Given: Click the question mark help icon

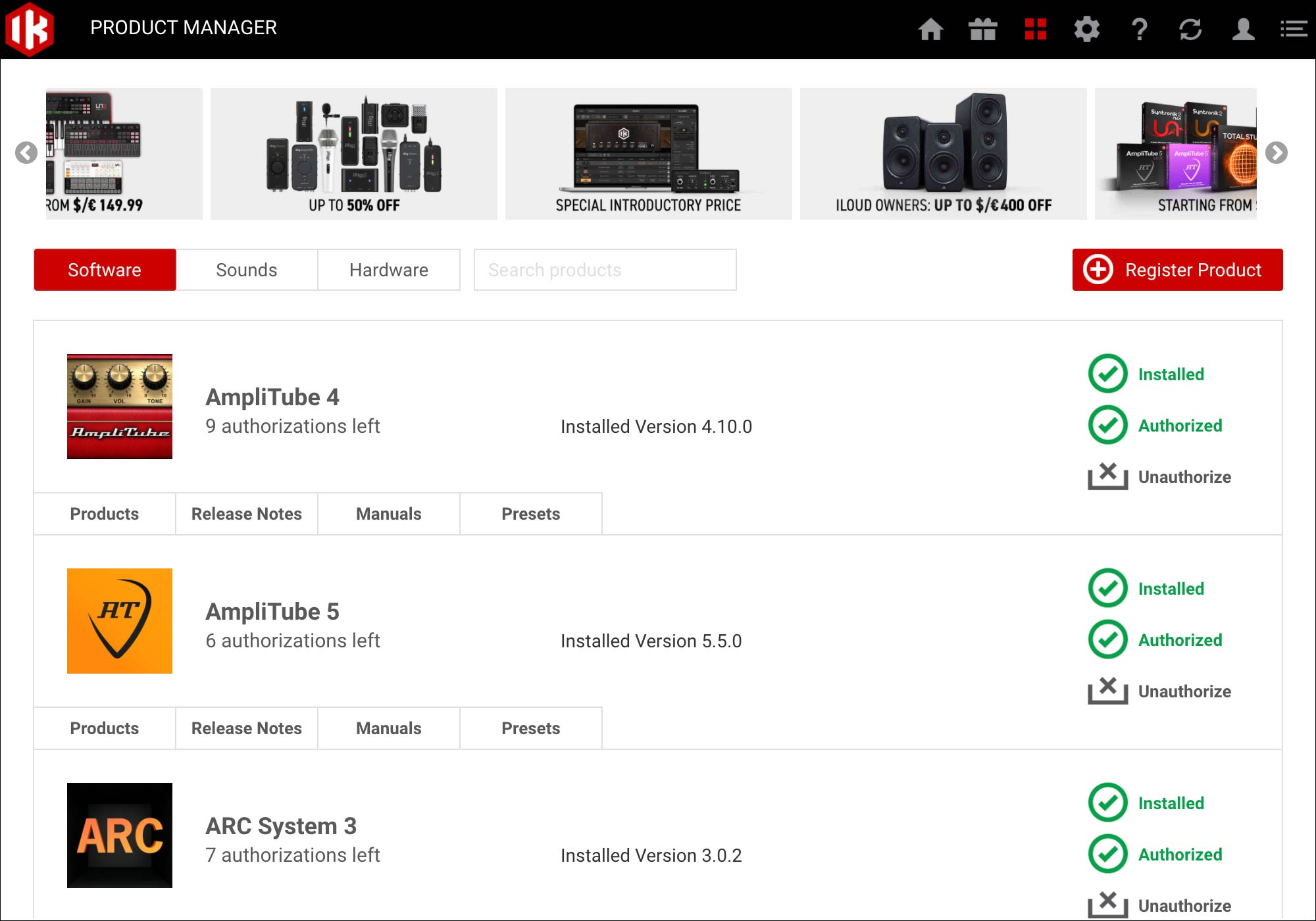Looking at the screenshot, I should 1139,30.
